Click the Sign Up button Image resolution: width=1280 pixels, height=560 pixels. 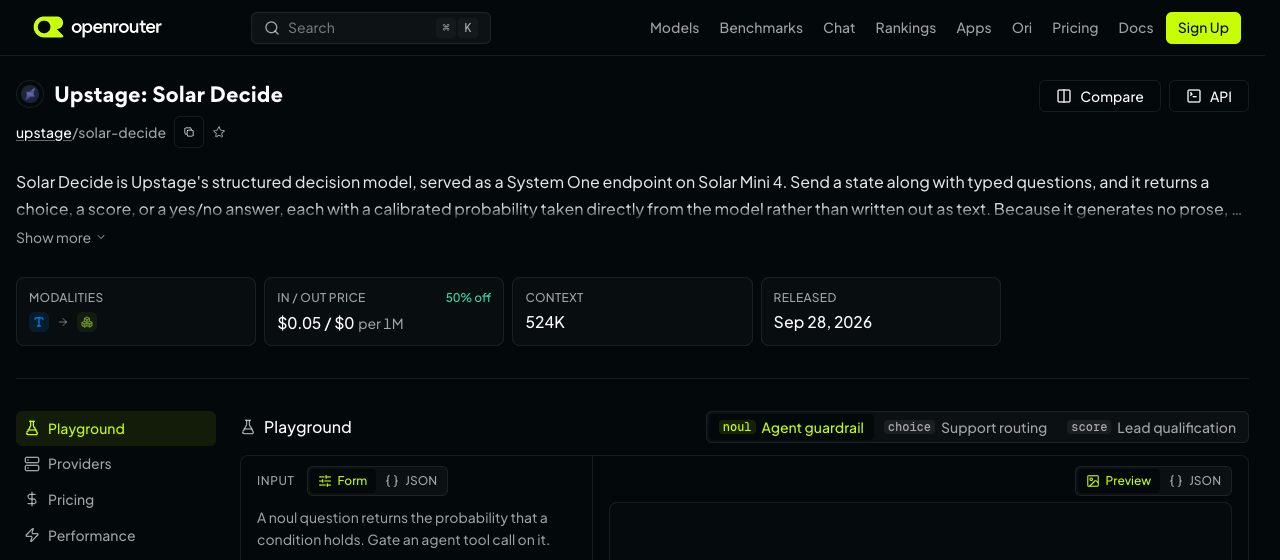click(x=1203, y=28)
